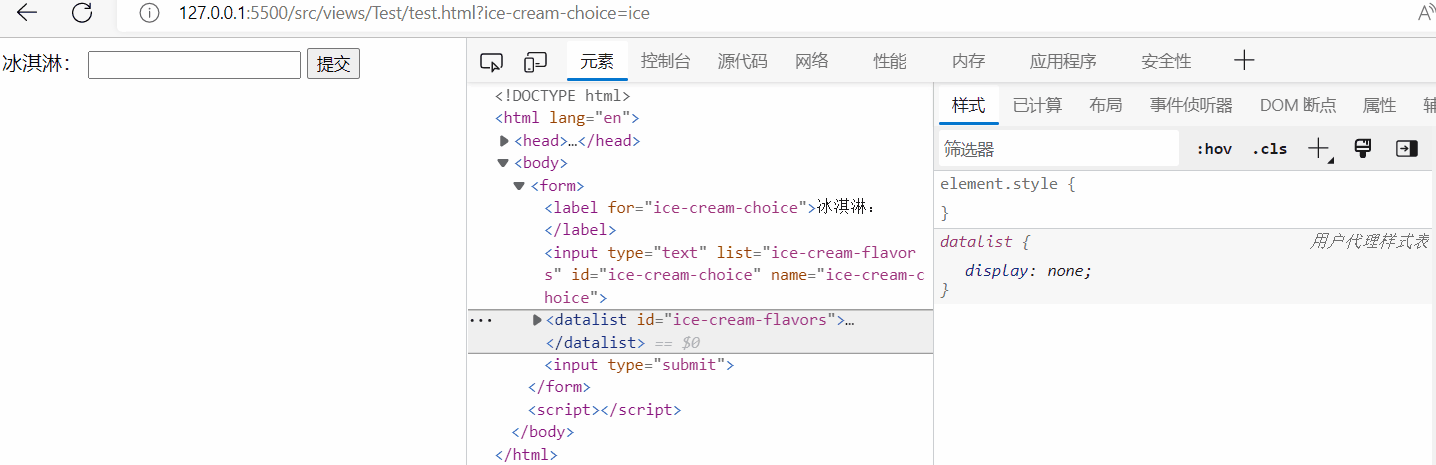Focus the 冰淇淋 text input field
Viewport: 1436px width, 465px height.
[x=194, y=64]
